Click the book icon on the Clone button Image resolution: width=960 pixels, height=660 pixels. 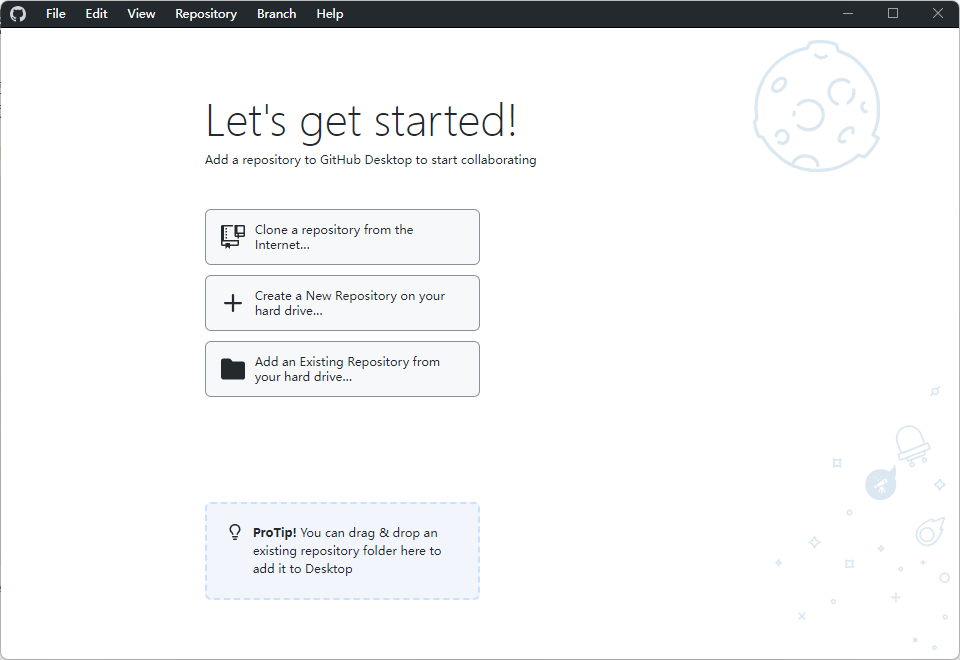pyautogui.click(x=232, y=237)
